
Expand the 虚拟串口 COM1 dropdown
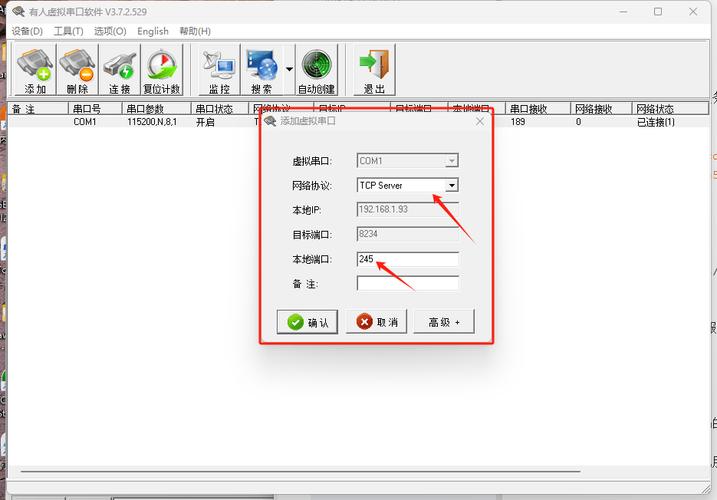click(451, 160)
